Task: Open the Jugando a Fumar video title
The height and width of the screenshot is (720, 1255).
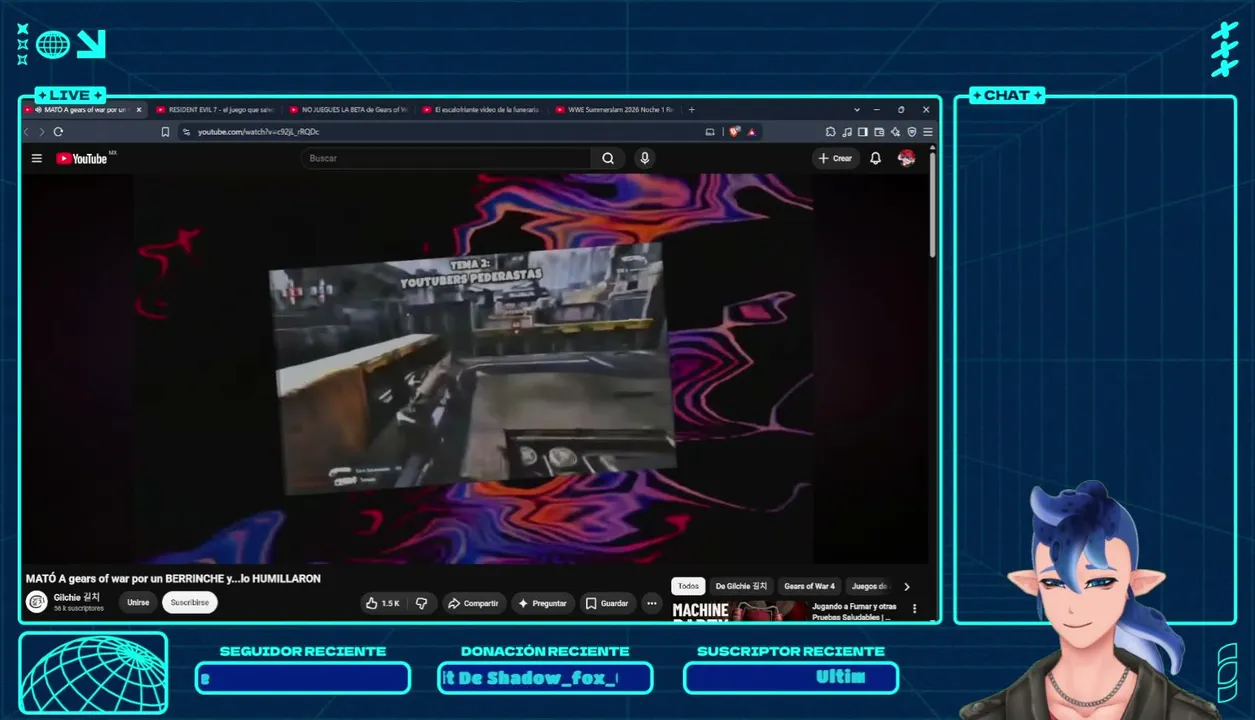Action: point(854,611)
